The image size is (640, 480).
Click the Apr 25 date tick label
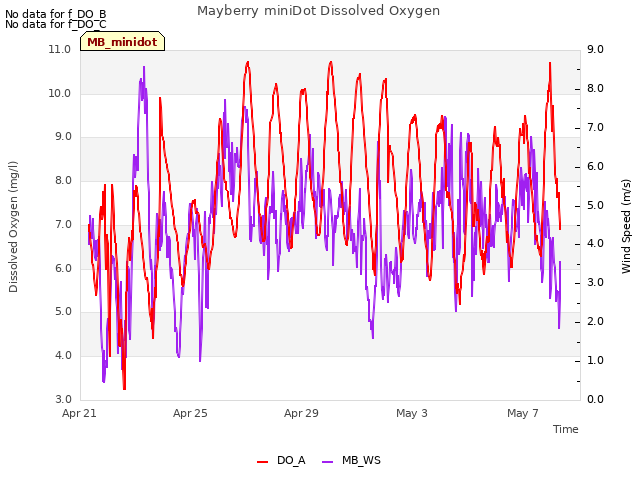[x=190, y=413]
